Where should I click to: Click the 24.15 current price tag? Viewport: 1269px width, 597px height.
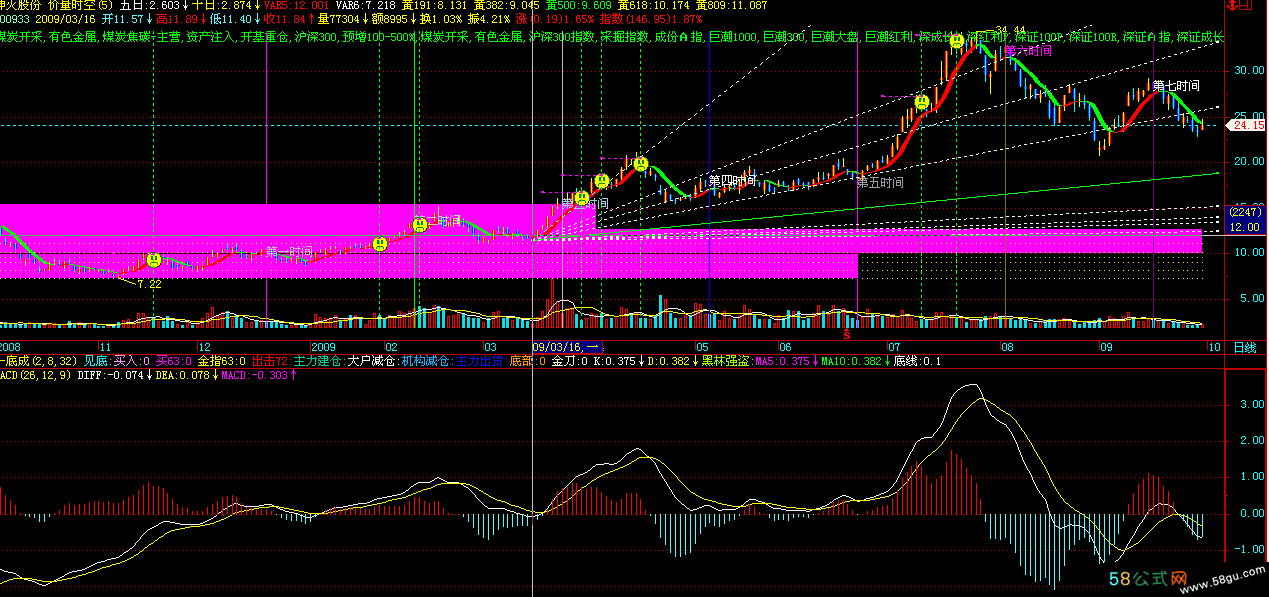(1247, 125)
